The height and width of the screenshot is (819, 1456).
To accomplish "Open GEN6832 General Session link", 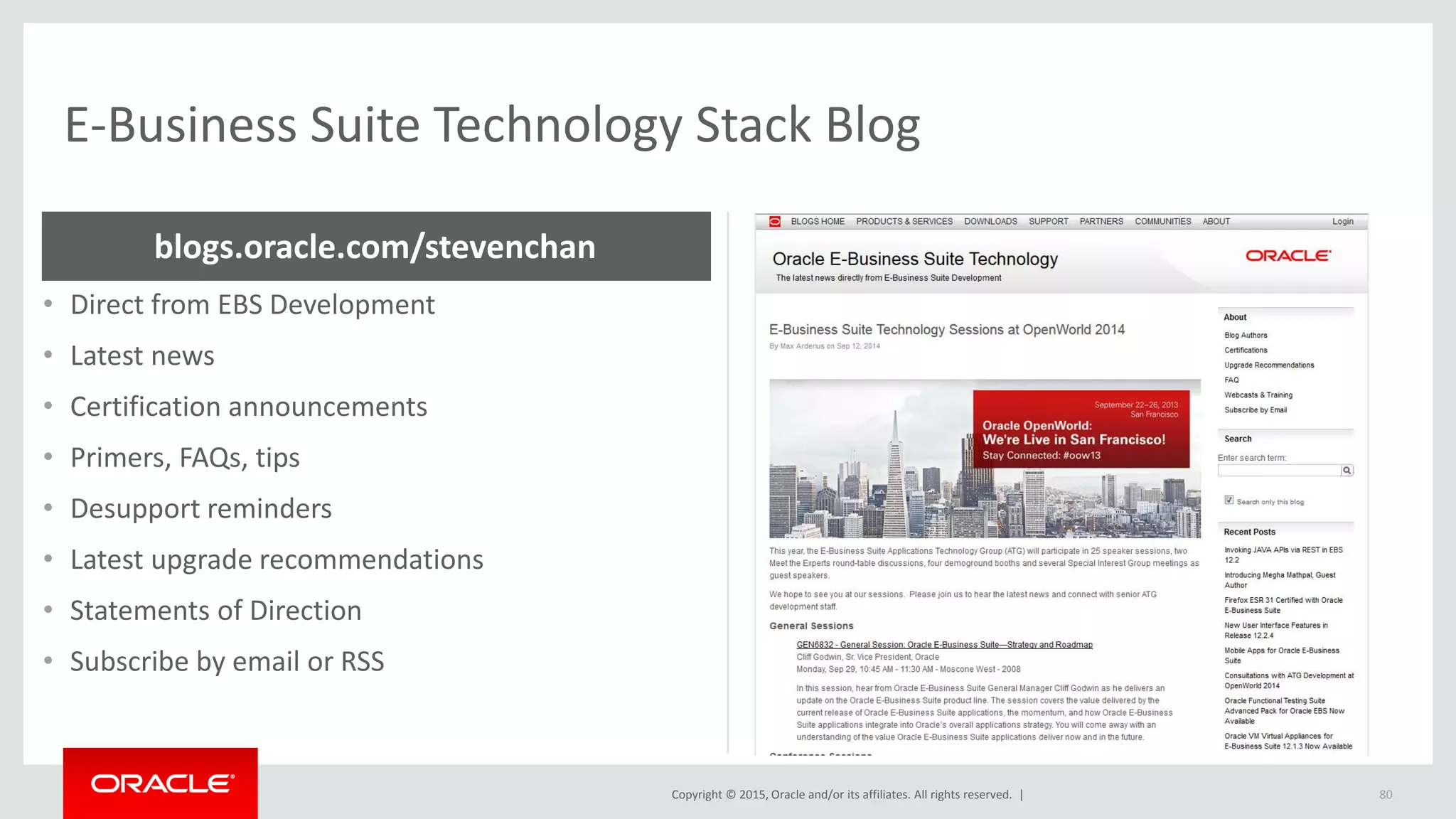I will pos(944,645).
